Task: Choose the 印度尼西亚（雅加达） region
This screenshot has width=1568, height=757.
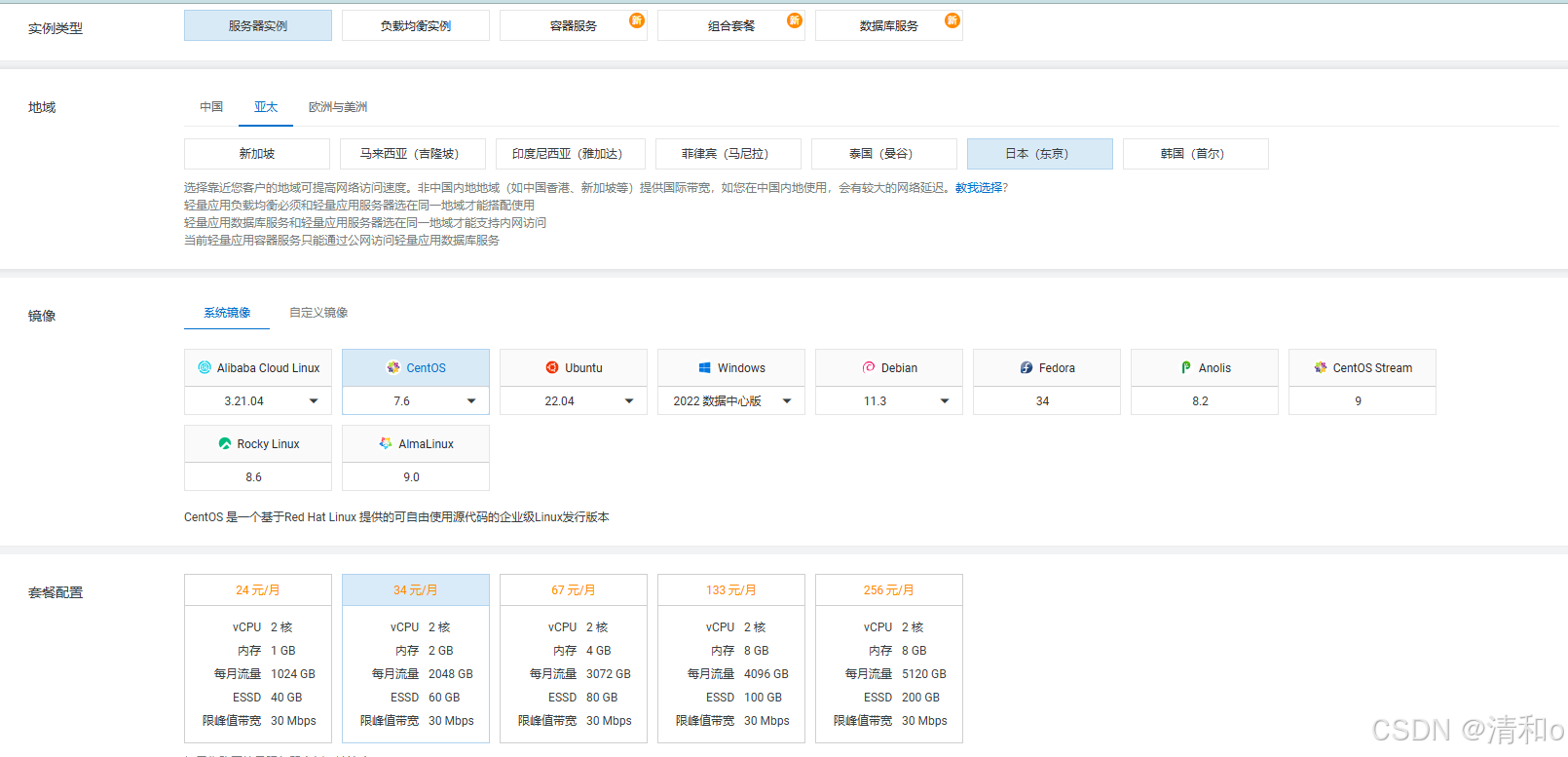Action: pos(569,154)
